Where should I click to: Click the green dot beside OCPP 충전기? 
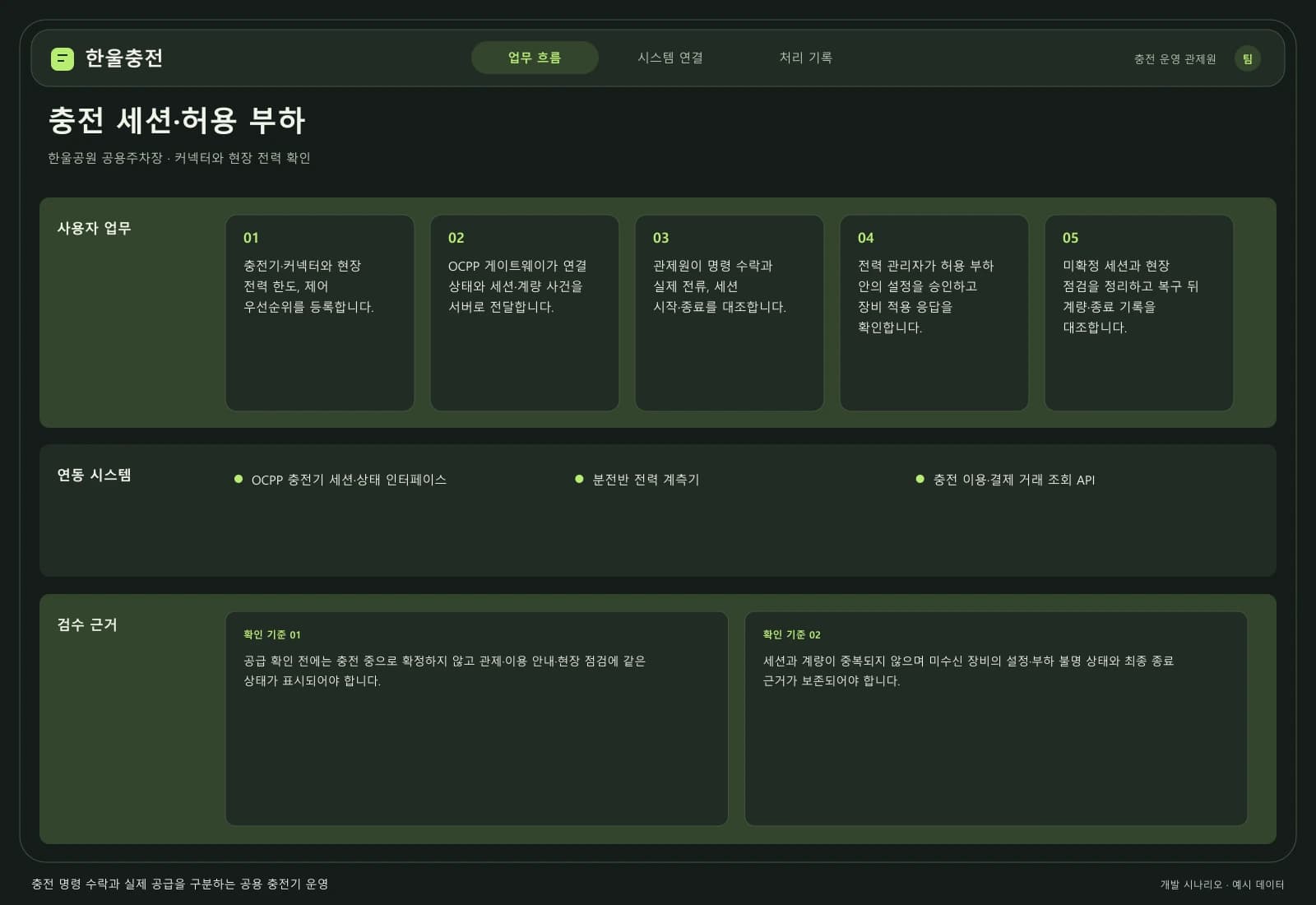point(239,479)
